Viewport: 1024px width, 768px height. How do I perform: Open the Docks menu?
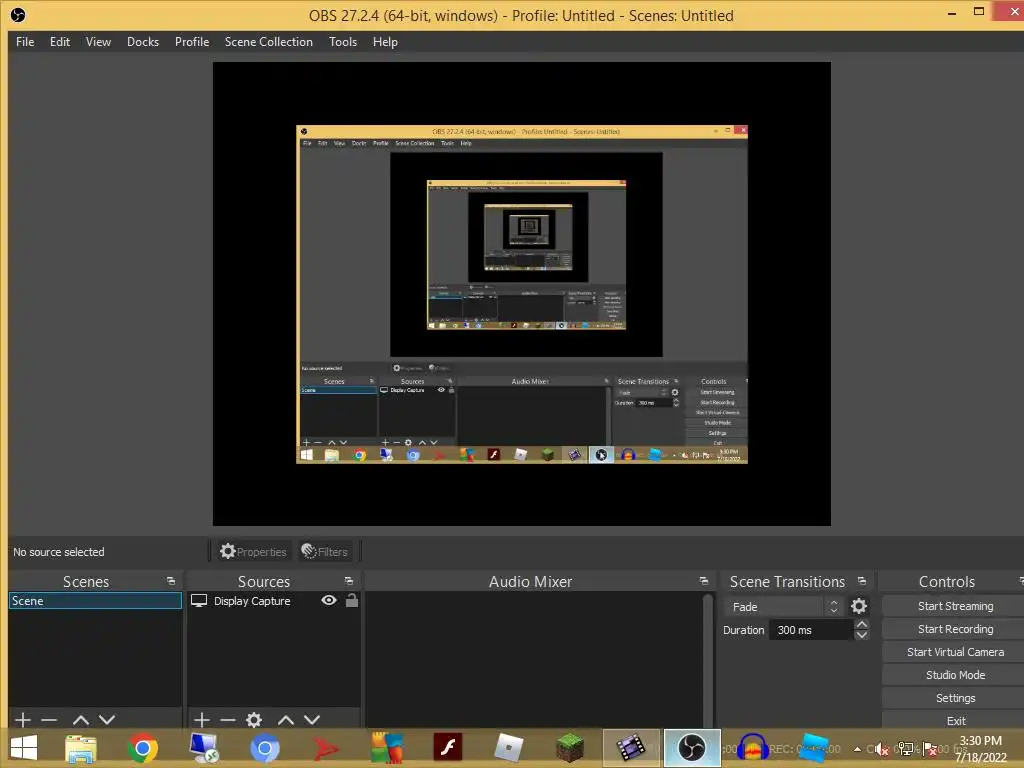coord(143,42)
